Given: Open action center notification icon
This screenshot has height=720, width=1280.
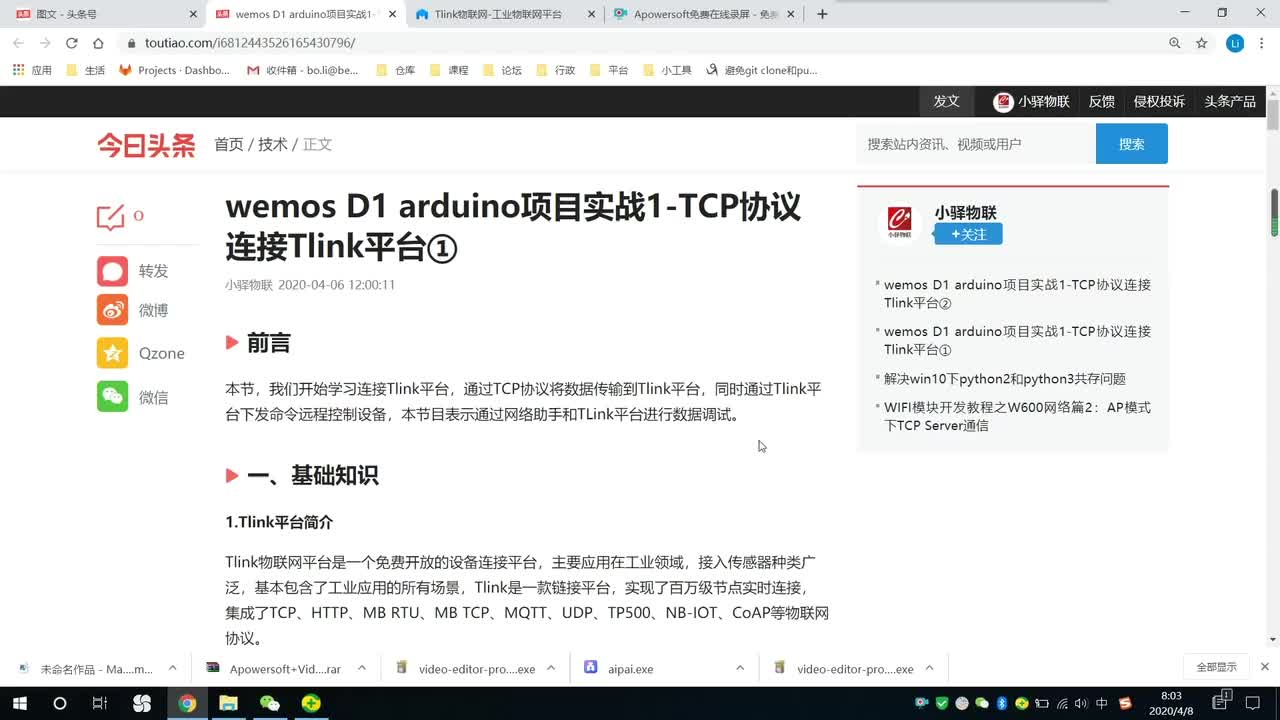Looking at the screenshot, I should coord(1253,703).
